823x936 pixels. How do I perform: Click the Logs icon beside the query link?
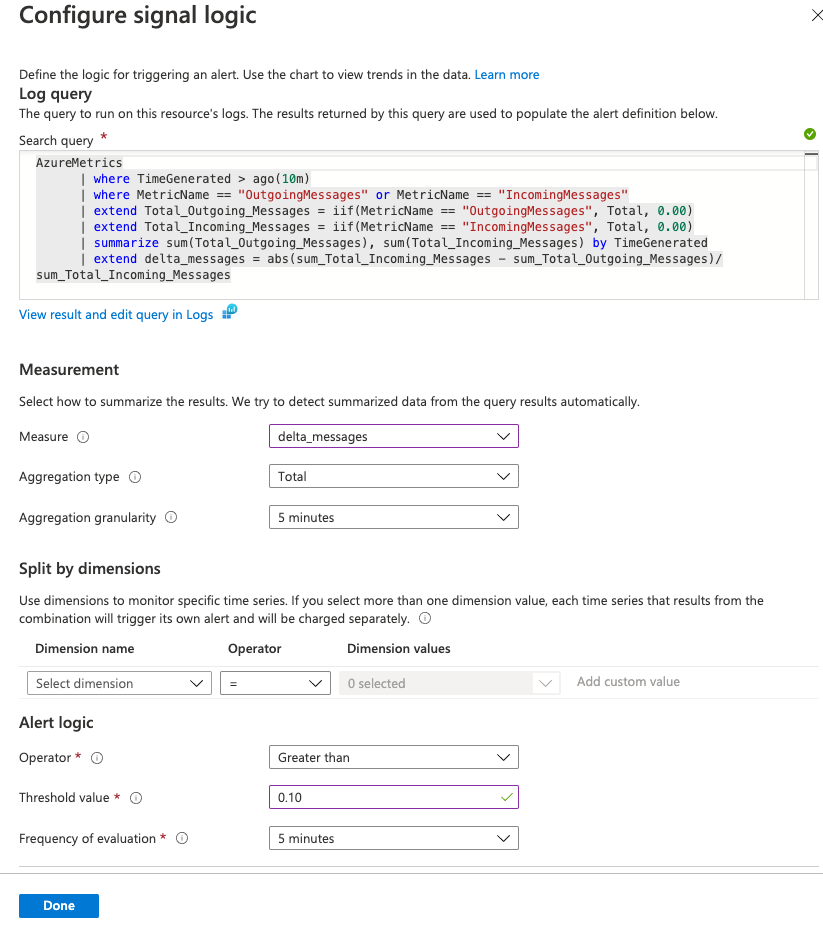click(230, 312)
